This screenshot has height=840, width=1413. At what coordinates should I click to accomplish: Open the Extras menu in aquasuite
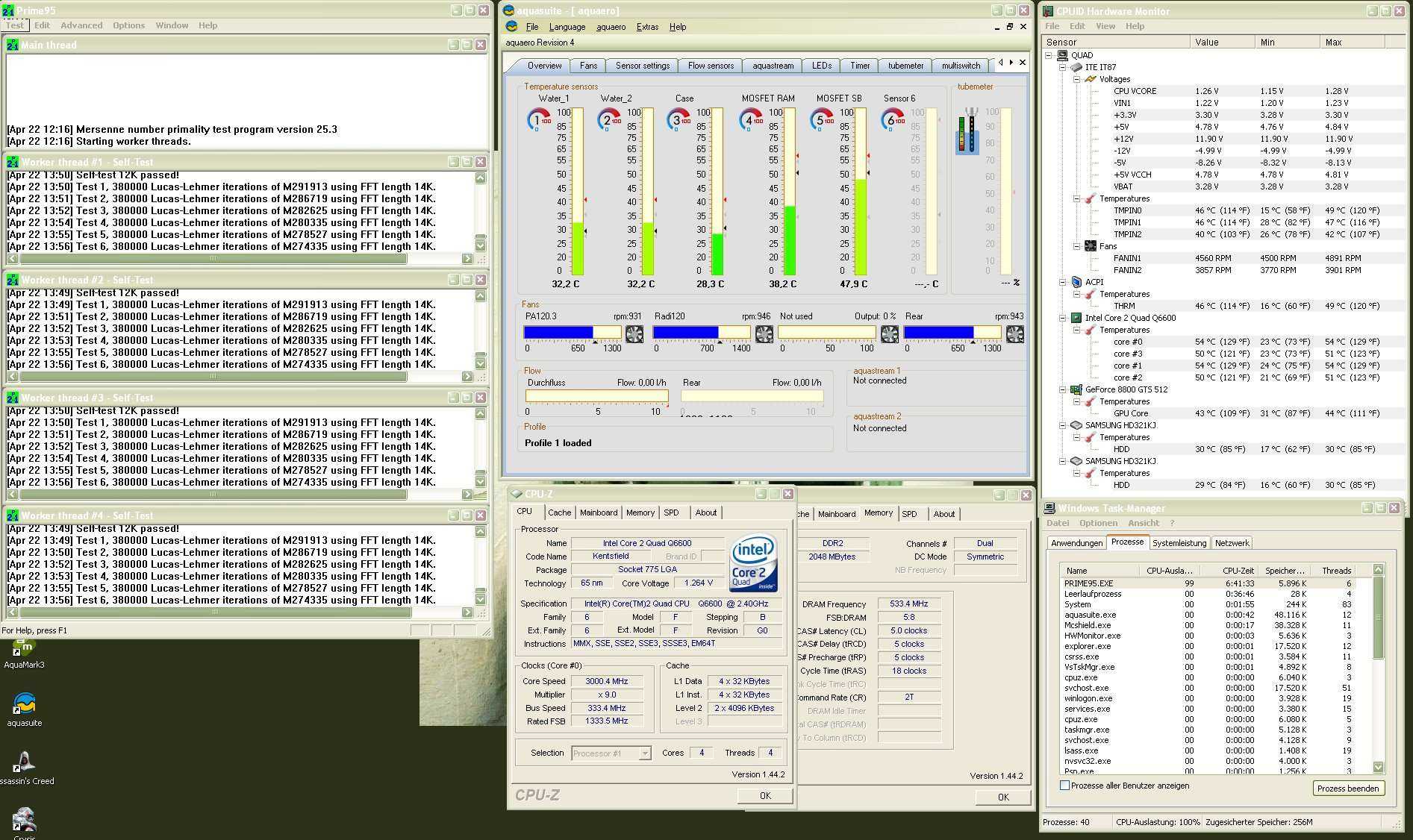647,27
